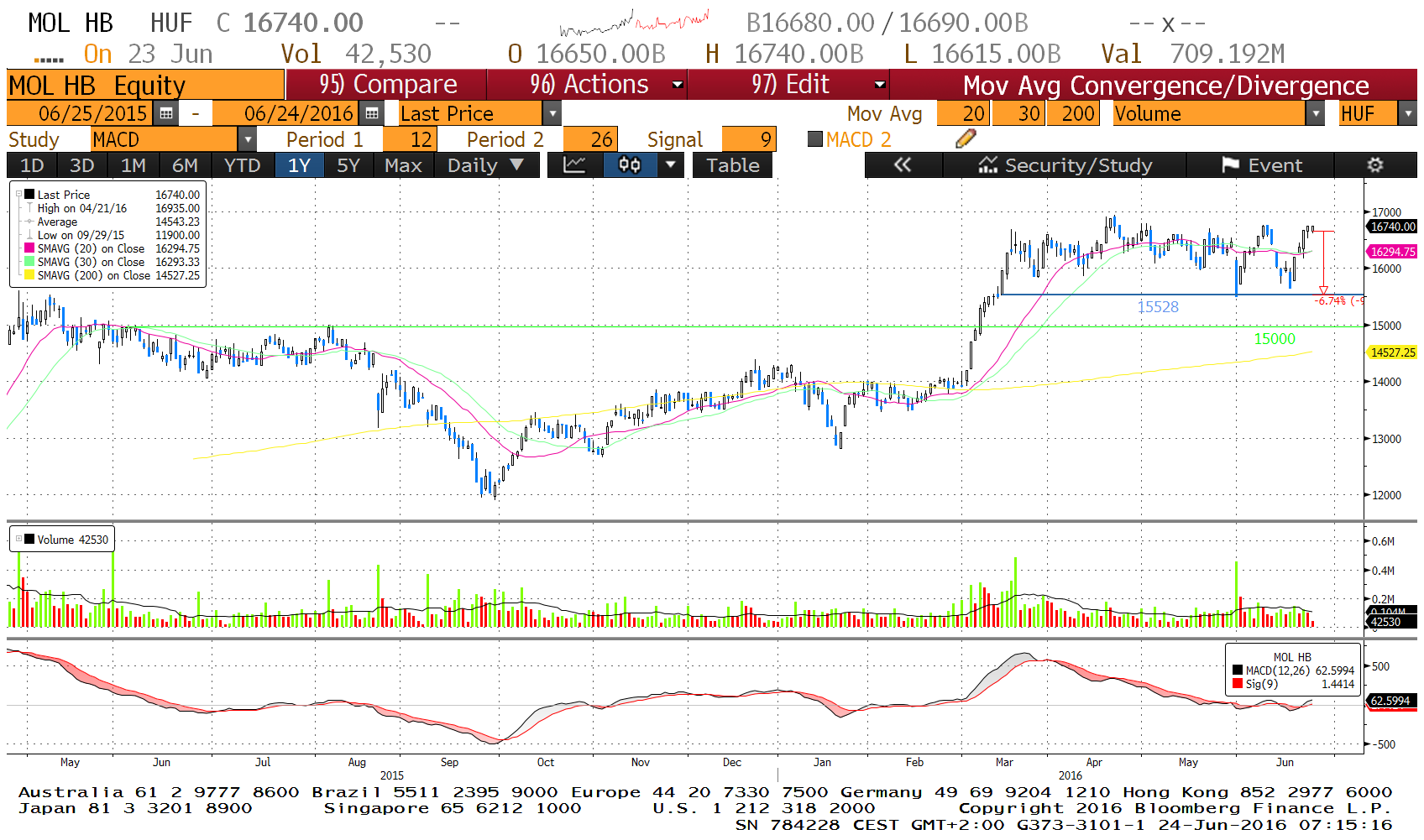Image resolution: width=1424 pixels, height=840 pixels.
Task: Click the Sig(9) red legend swatch
Action: pyautogui.click(x=1238, y=684)
